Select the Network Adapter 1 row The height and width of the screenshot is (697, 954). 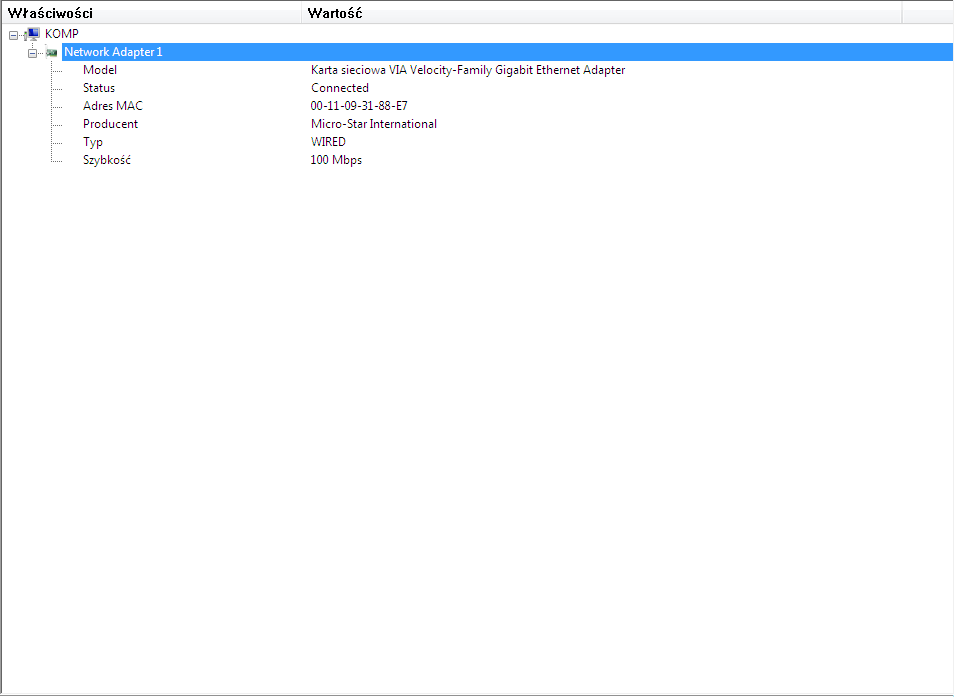tap(507, 52)
